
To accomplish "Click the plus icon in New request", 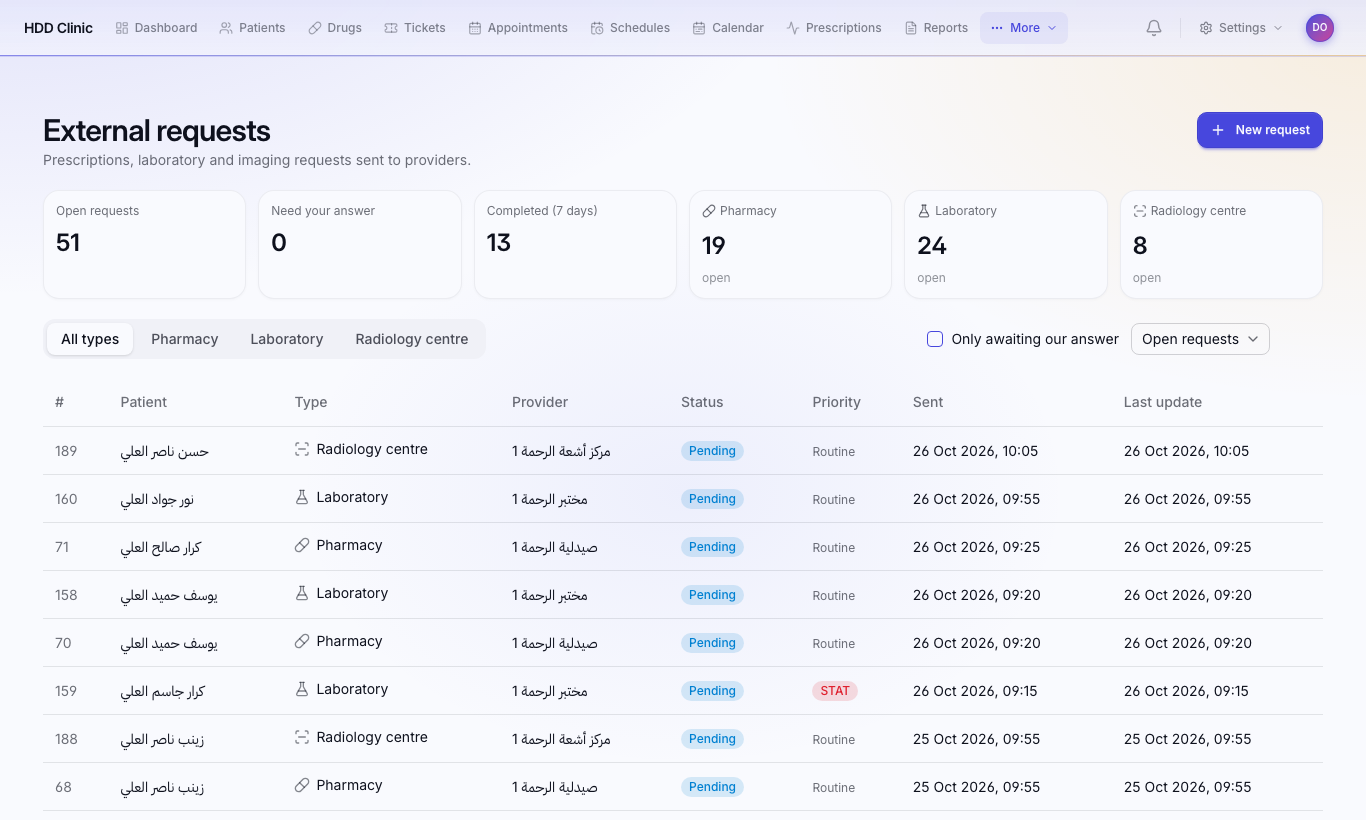I will coord(1218,130).
